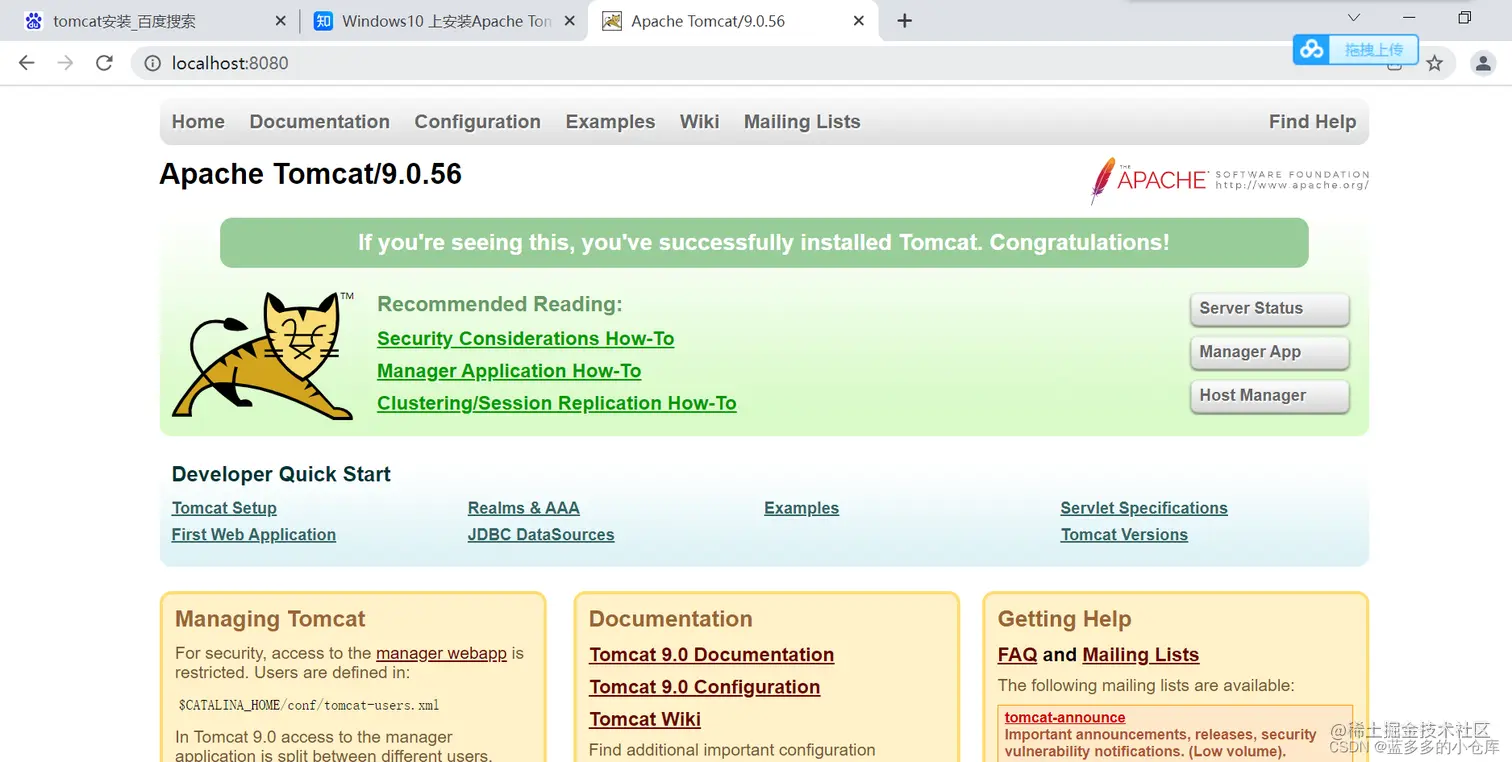Bookmark this page with the star icon
The height and width of the screenshot is (762, 1512).
tap(1435, 63)
